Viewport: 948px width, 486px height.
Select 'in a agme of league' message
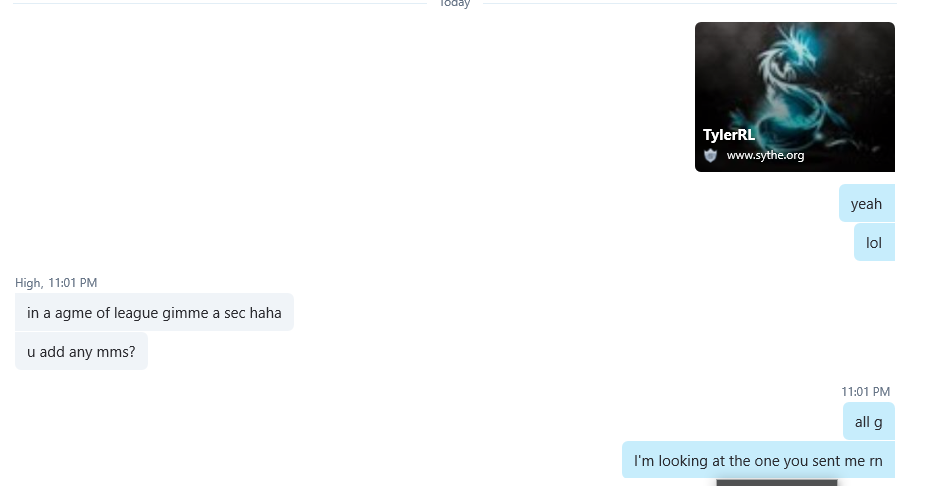point(154,313)
